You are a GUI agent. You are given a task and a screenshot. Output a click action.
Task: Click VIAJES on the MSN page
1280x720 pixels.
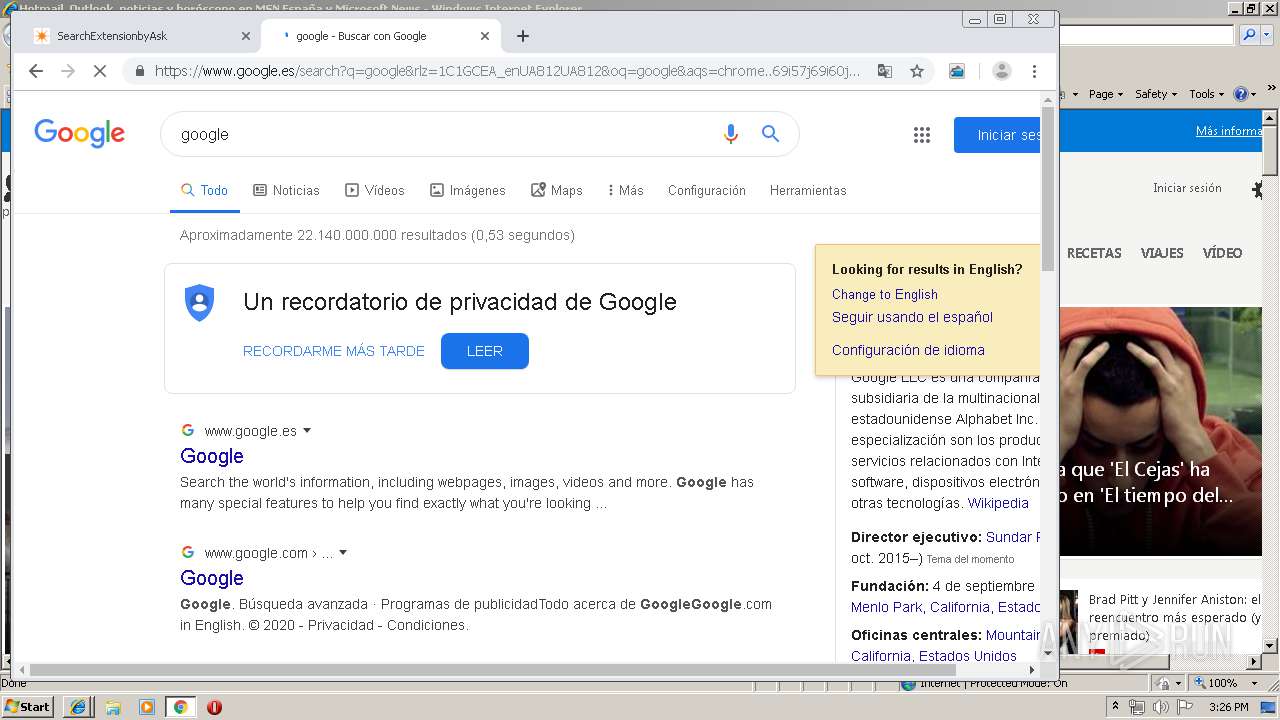point(1162,253)
